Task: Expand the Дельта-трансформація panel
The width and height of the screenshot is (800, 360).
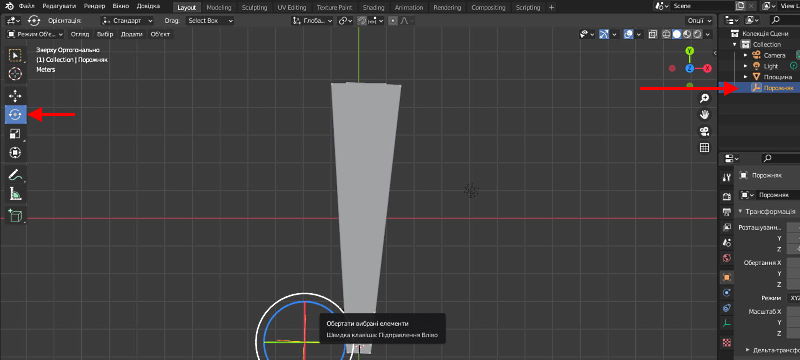Action: [x=747, y=350]
